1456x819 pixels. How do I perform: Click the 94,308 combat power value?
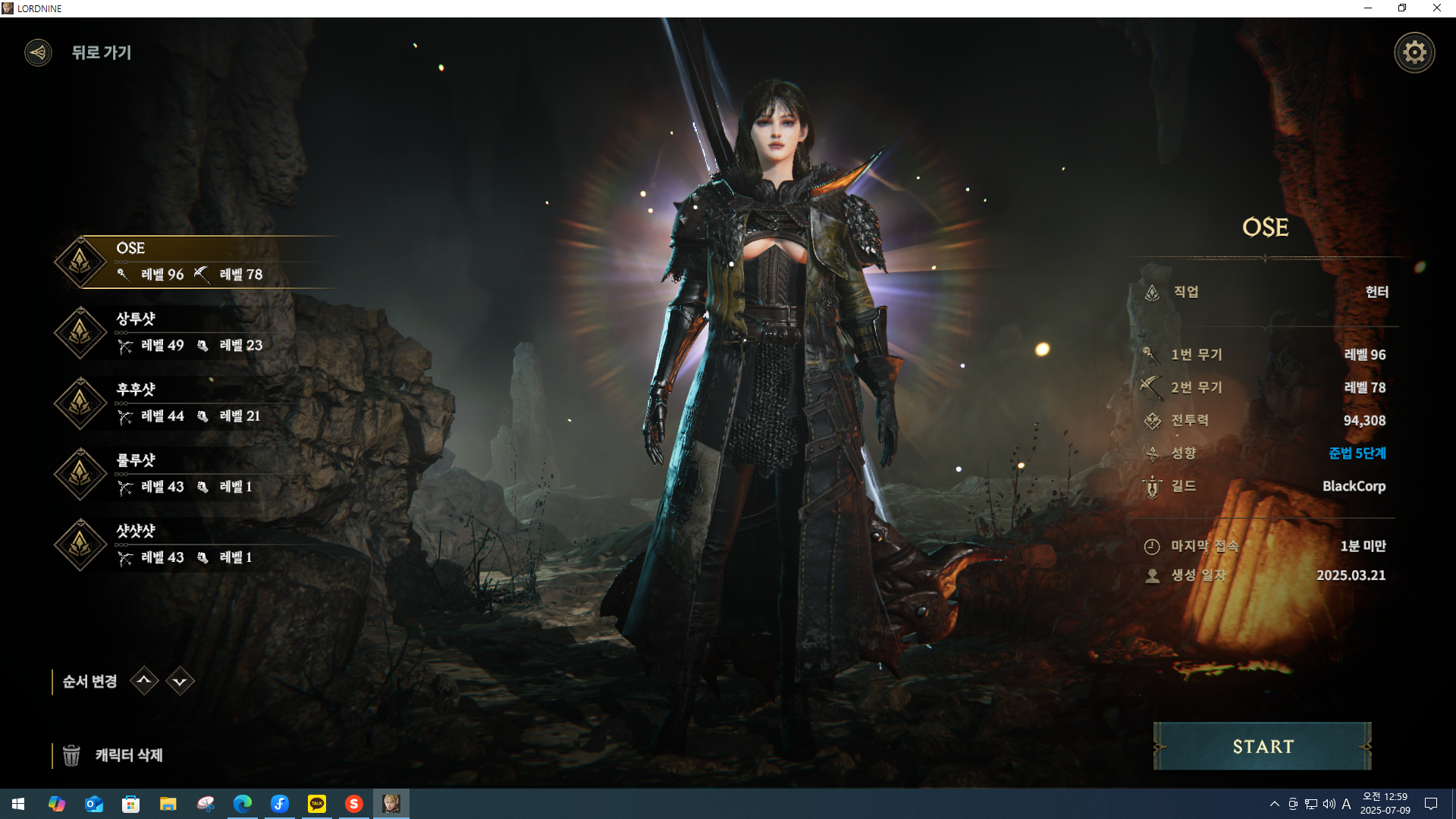(1364, 421)
